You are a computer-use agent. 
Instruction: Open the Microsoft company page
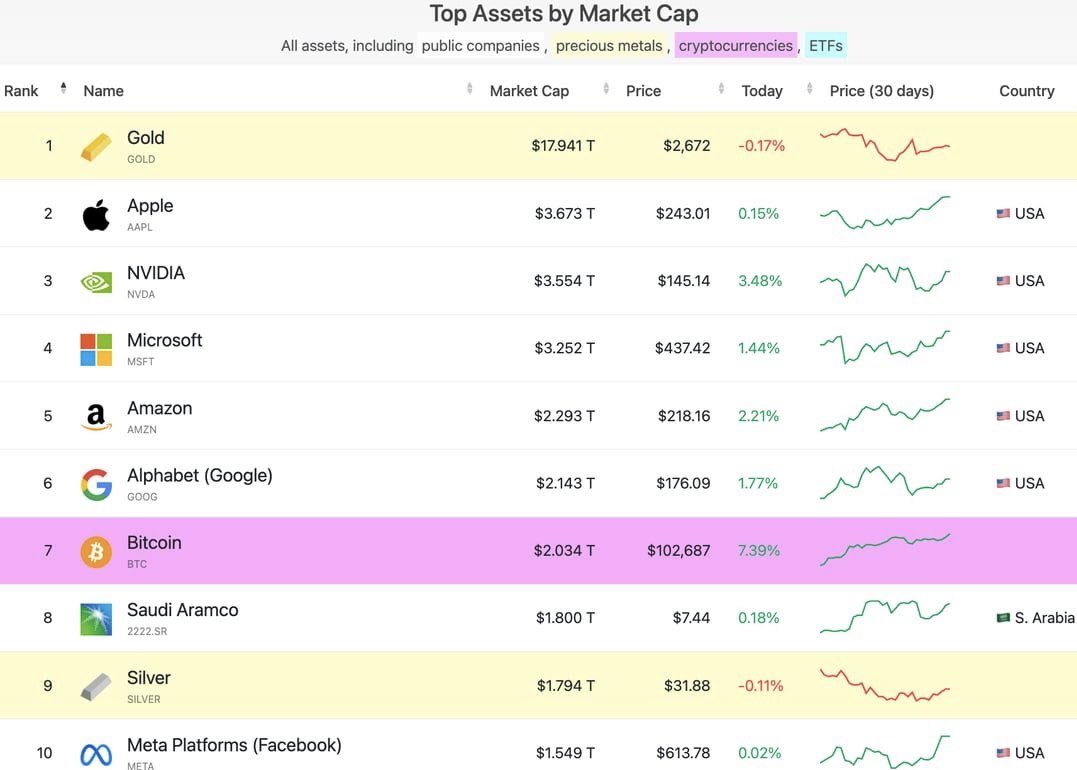click(x=165, y=340)
